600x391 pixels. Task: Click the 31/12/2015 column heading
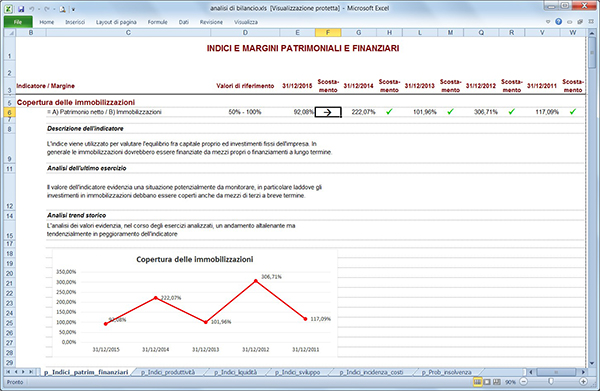(297, 86)
